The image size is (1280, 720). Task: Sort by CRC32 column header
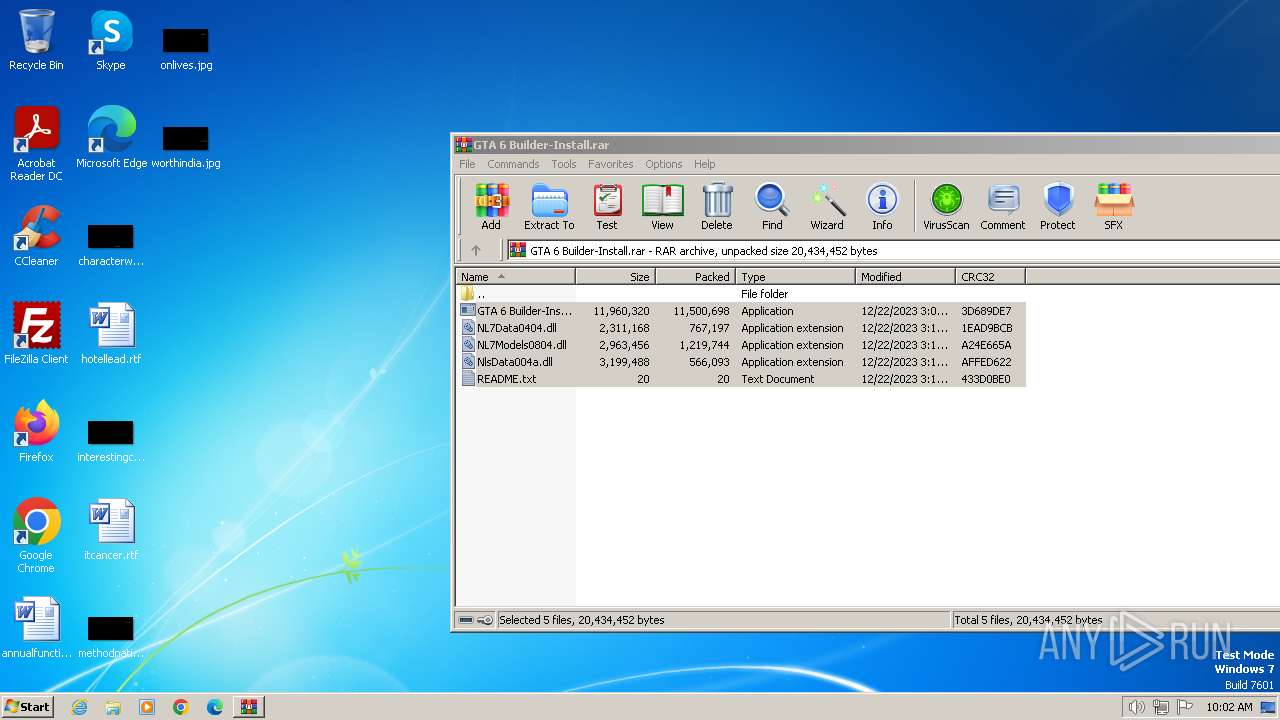(x=990, y=277)
